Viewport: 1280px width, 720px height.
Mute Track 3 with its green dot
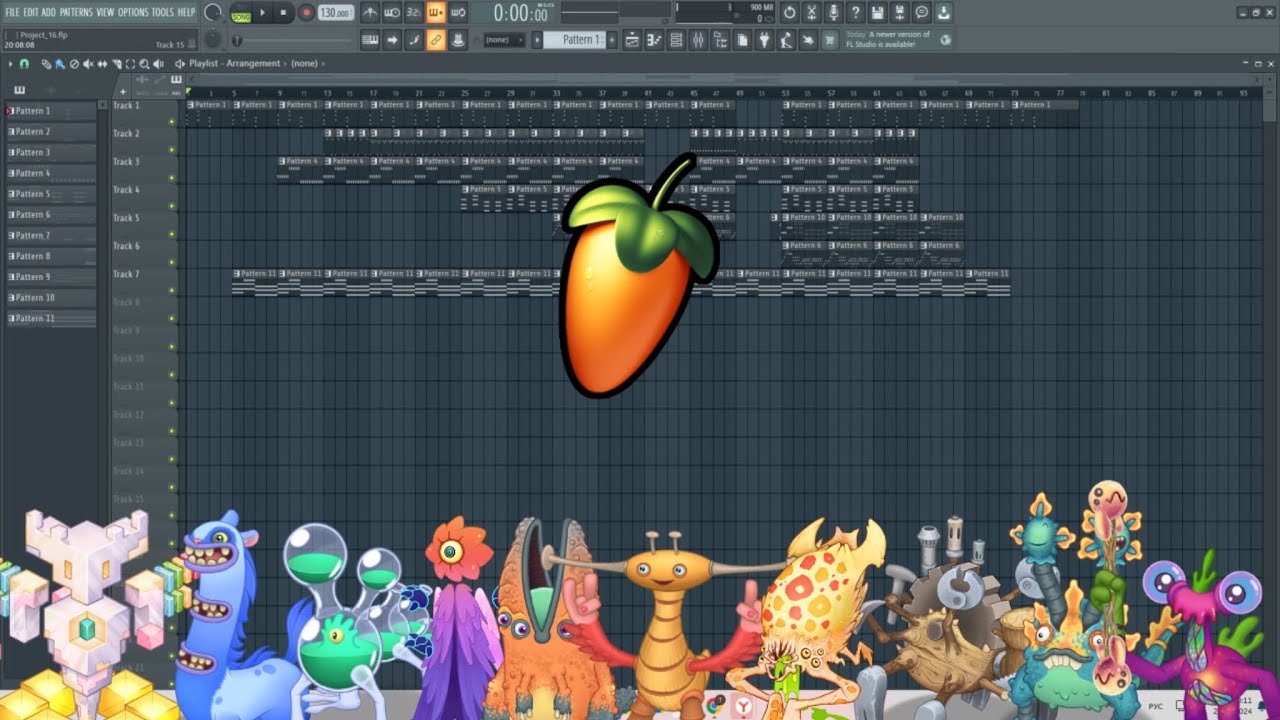[x=172, y=178]
